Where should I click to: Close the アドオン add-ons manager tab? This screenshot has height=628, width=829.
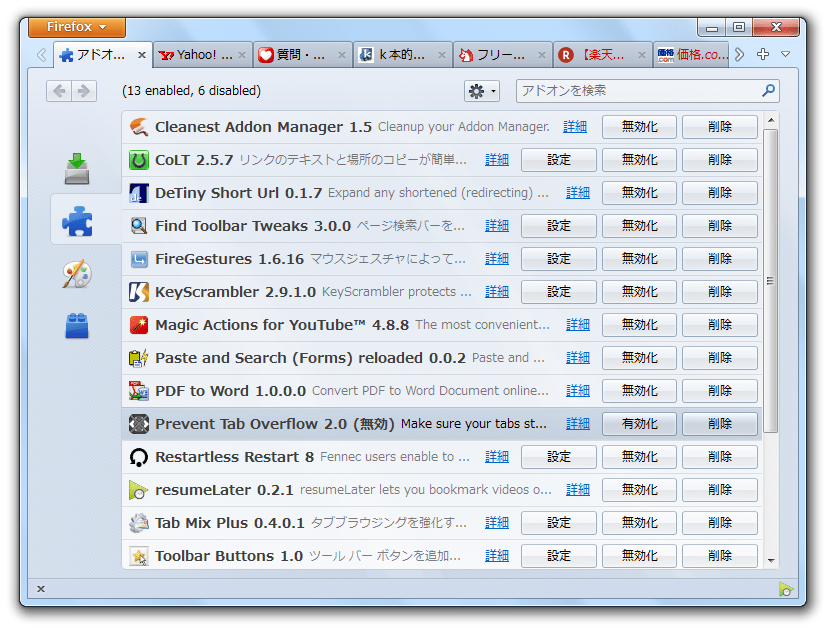coord(142,54)
